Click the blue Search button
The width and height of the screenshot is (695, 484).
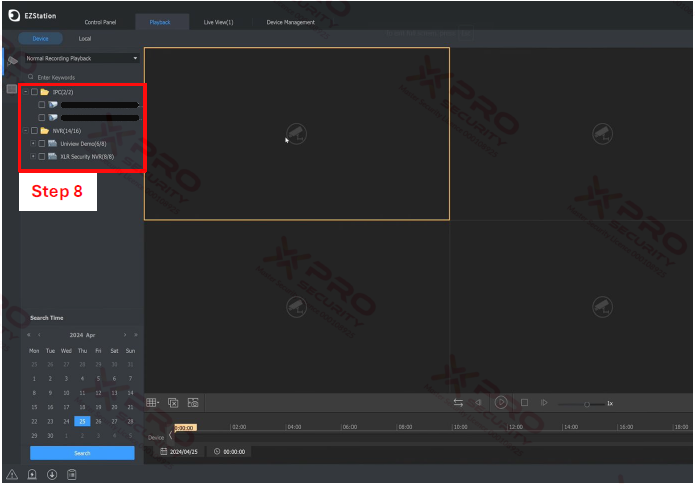point(82,453)
